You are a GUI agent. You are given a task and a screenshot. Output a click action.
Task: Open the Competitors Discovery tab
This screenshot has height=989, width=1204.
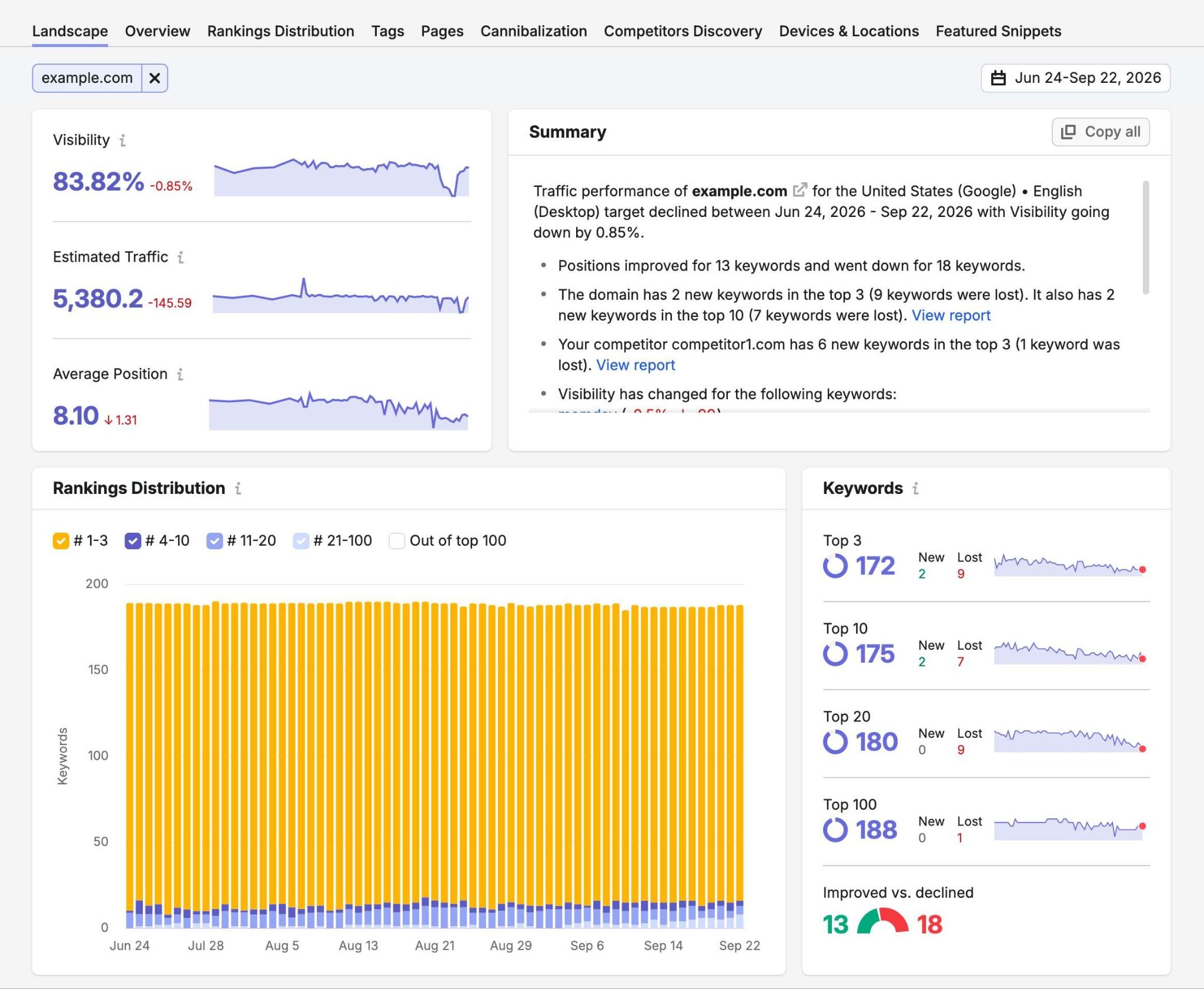(x=683, y=31)
